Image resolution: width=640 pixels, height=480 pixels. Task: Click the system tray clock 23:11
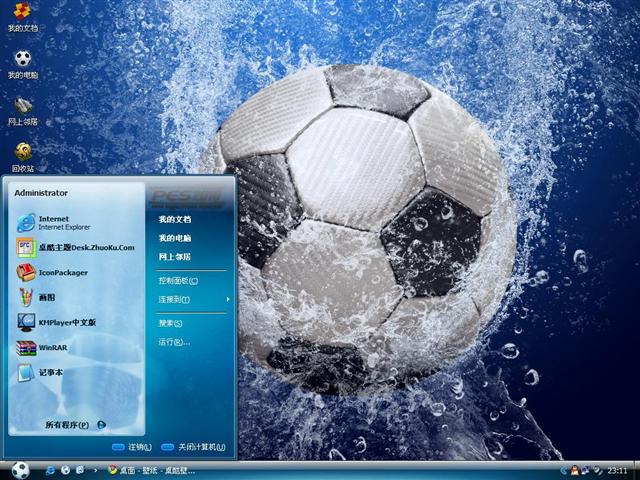coord(617,471)
